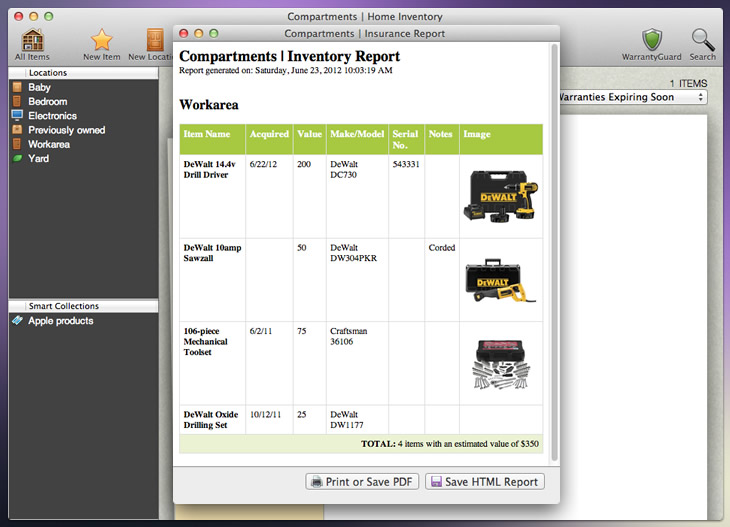Click DeWalt Sawzall product image
This screenshot has height=527, width=730.
tap(500, 281)
